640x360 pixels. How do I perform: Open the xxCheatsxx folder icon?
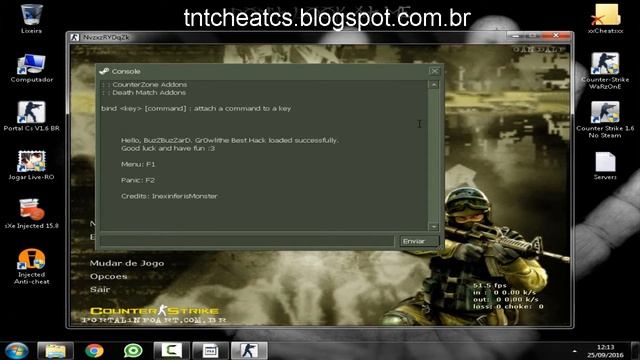pos(605,19)
